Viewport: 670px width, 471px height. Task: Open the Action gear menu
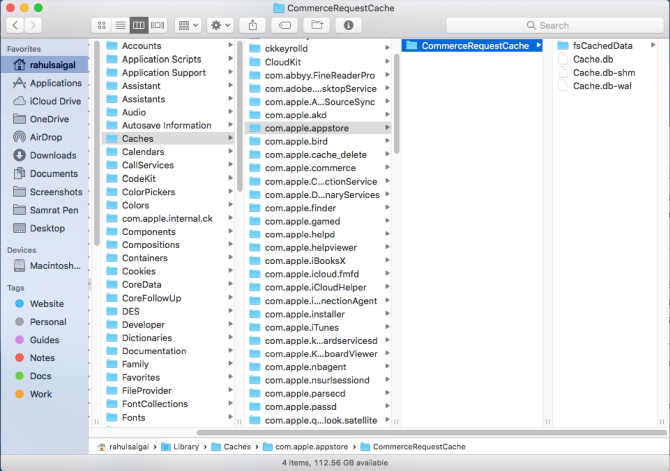point(220,26)
